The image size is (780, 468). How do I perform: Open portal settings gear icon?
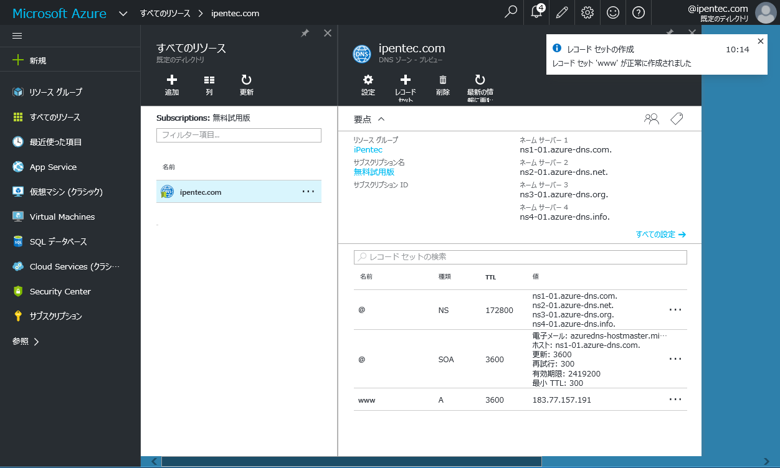click(587, 12)
